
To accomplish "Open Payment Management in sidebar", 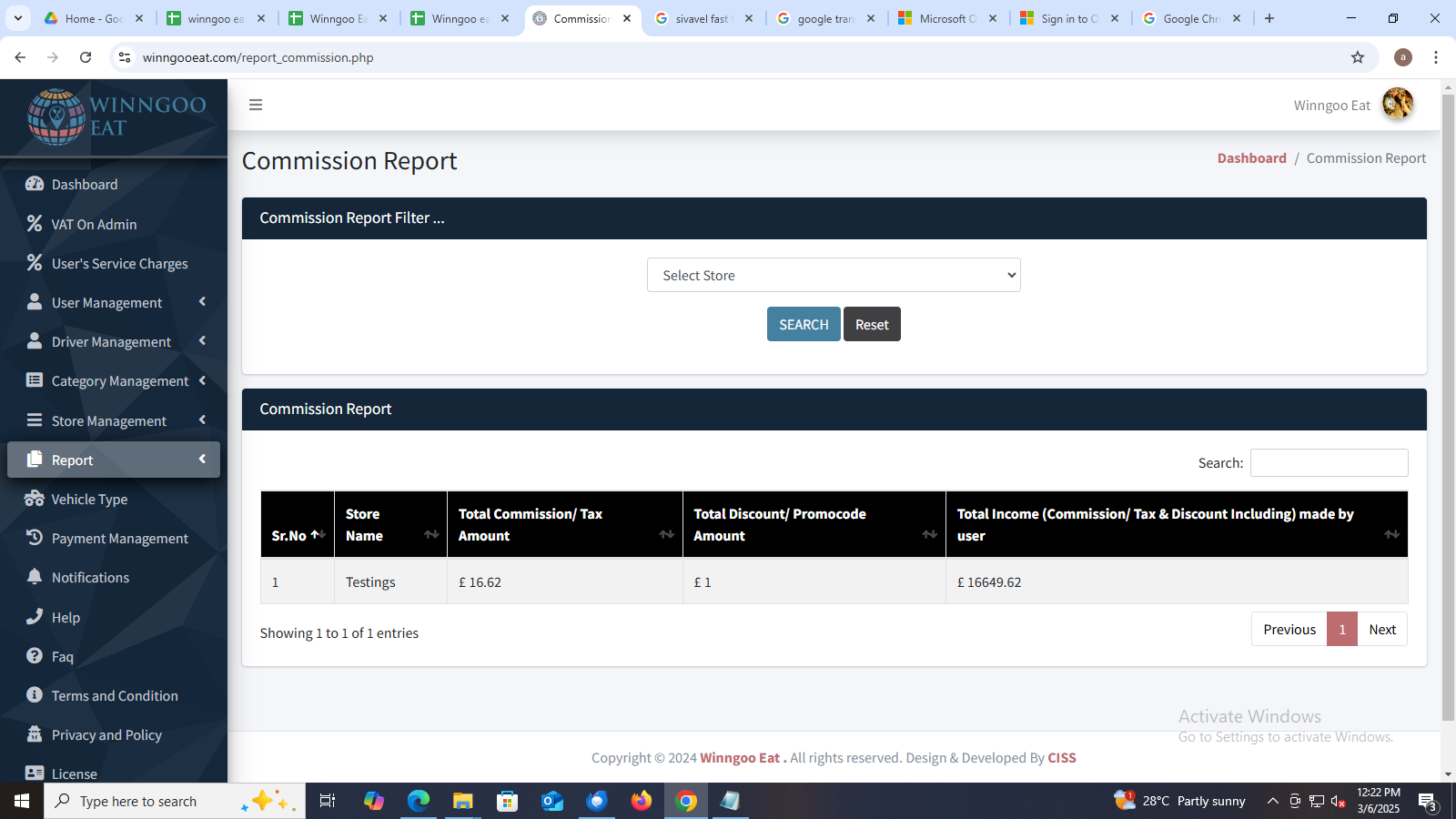I will (x=119, y=539).
